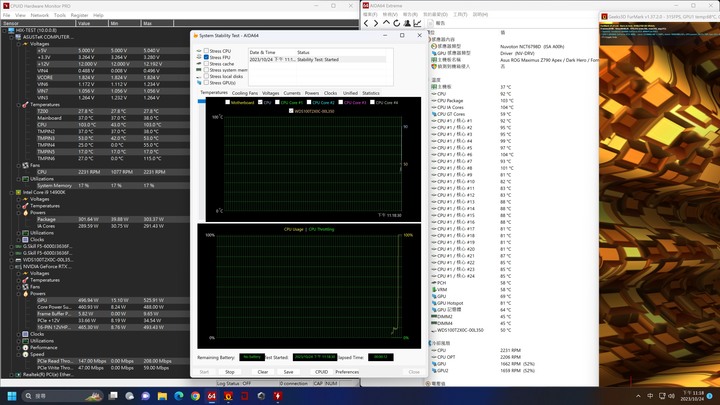Launch Microsoft Edge from the taskbar

tap(179, 396)
